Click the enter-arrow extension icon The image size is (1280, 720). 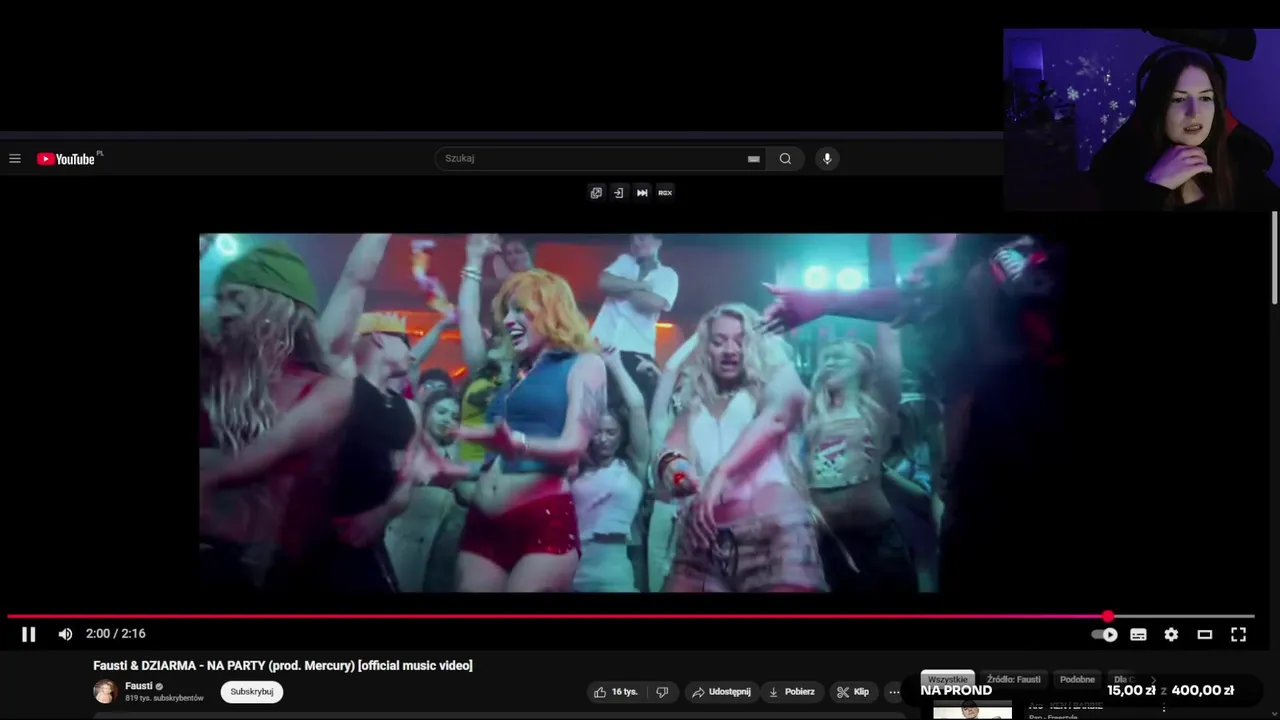click(x=618, y=192)
